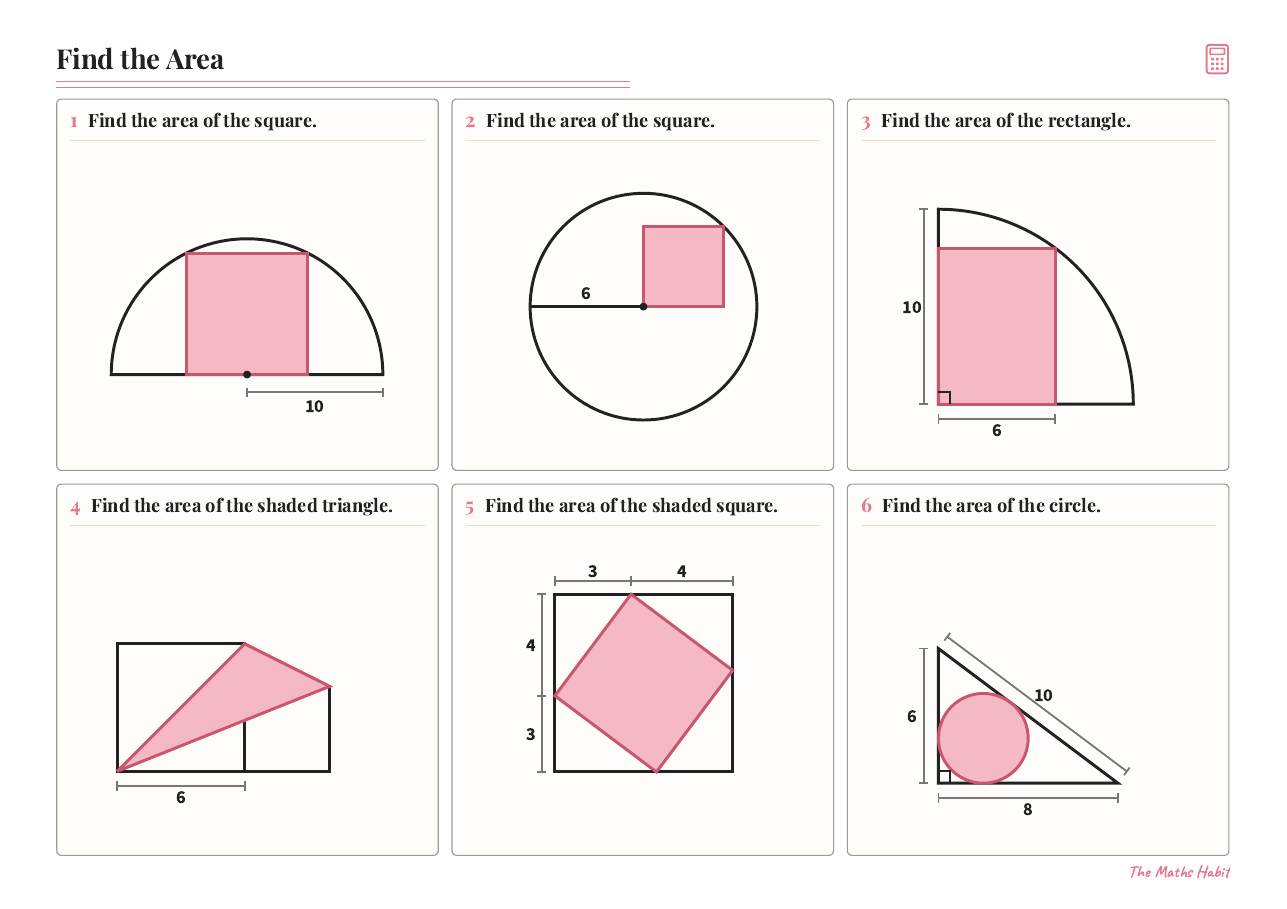Click the radius label 6 in problem 2
This screenshot has height=909, width=1287.
[586, 294]
